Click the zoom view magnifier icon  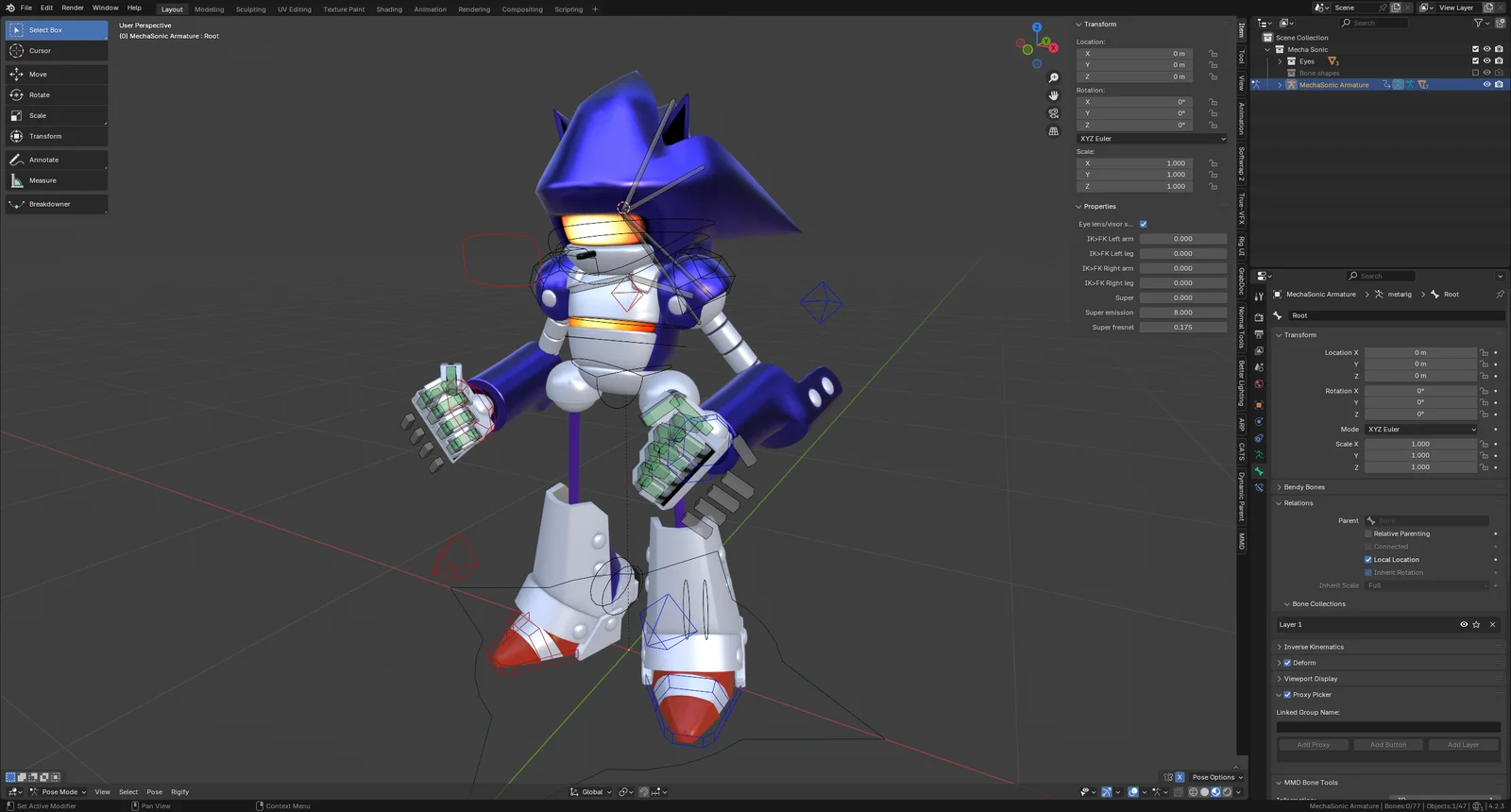pyautogui.click(x=1054, y=77)
